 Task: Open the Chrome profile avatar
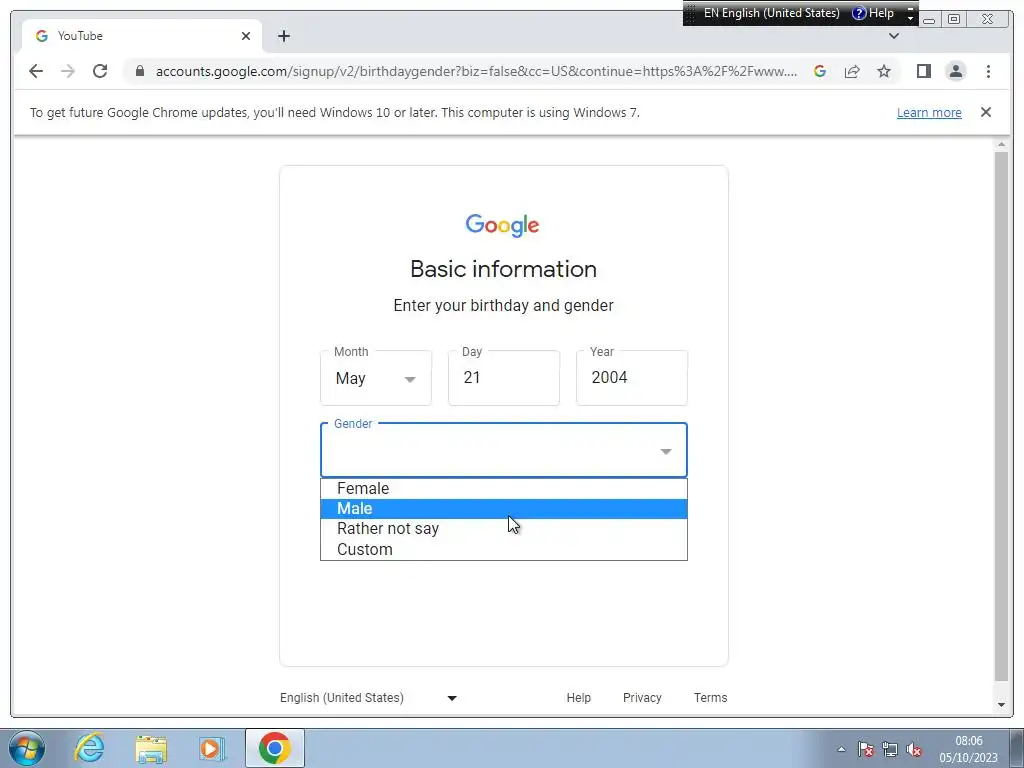click(x=955, y=71)
